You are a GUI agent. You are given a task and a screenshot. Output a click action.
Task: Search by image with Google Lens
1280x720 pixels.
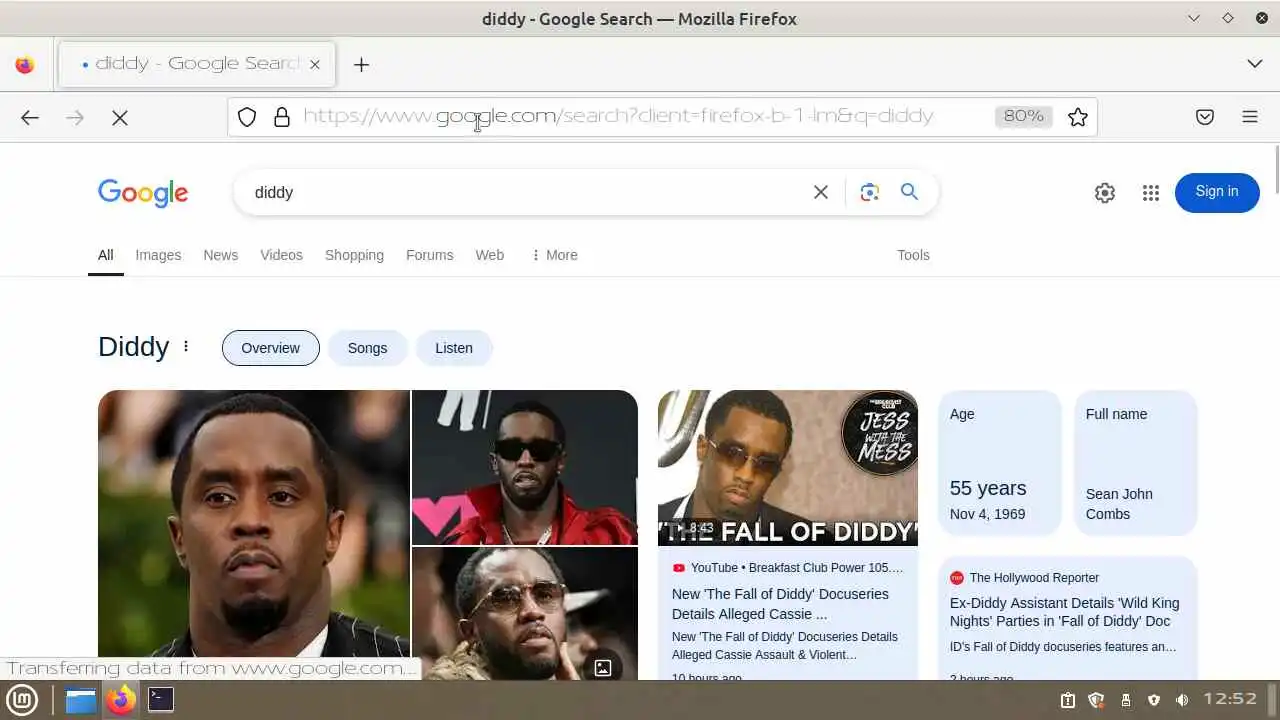870,192
